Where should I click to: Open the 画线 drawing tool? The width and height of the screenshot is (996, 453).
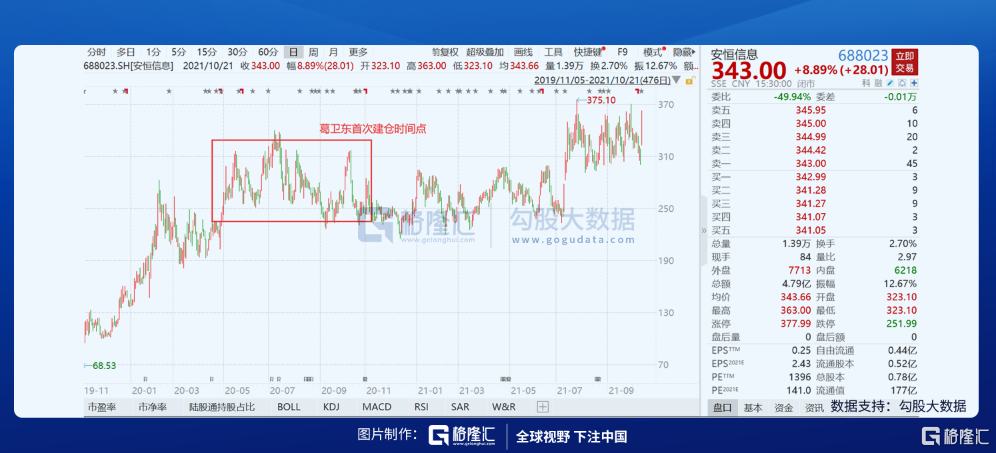(523, 52)
